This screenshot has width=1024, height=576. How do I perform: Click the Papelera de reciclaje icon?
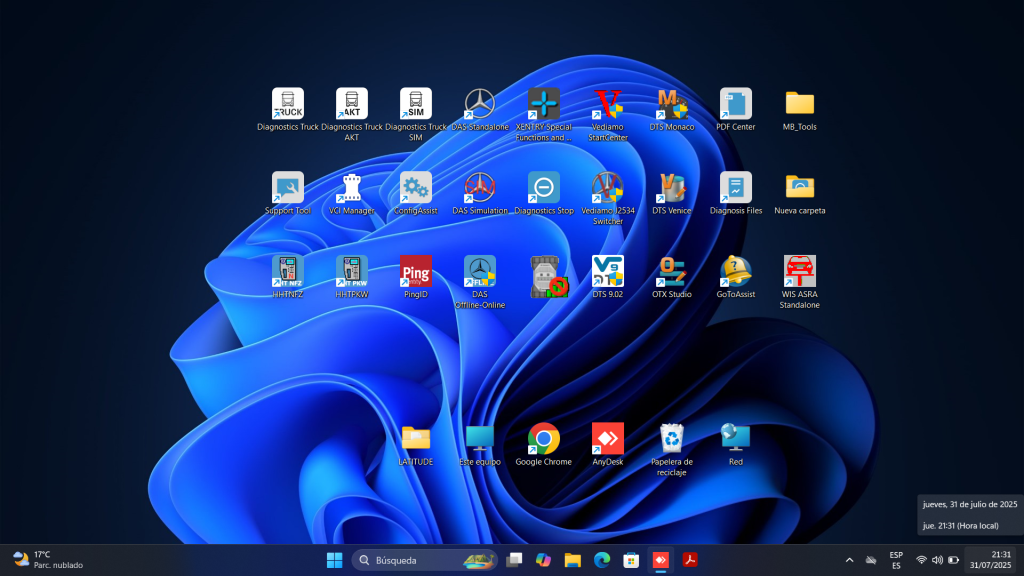(672, 439)
